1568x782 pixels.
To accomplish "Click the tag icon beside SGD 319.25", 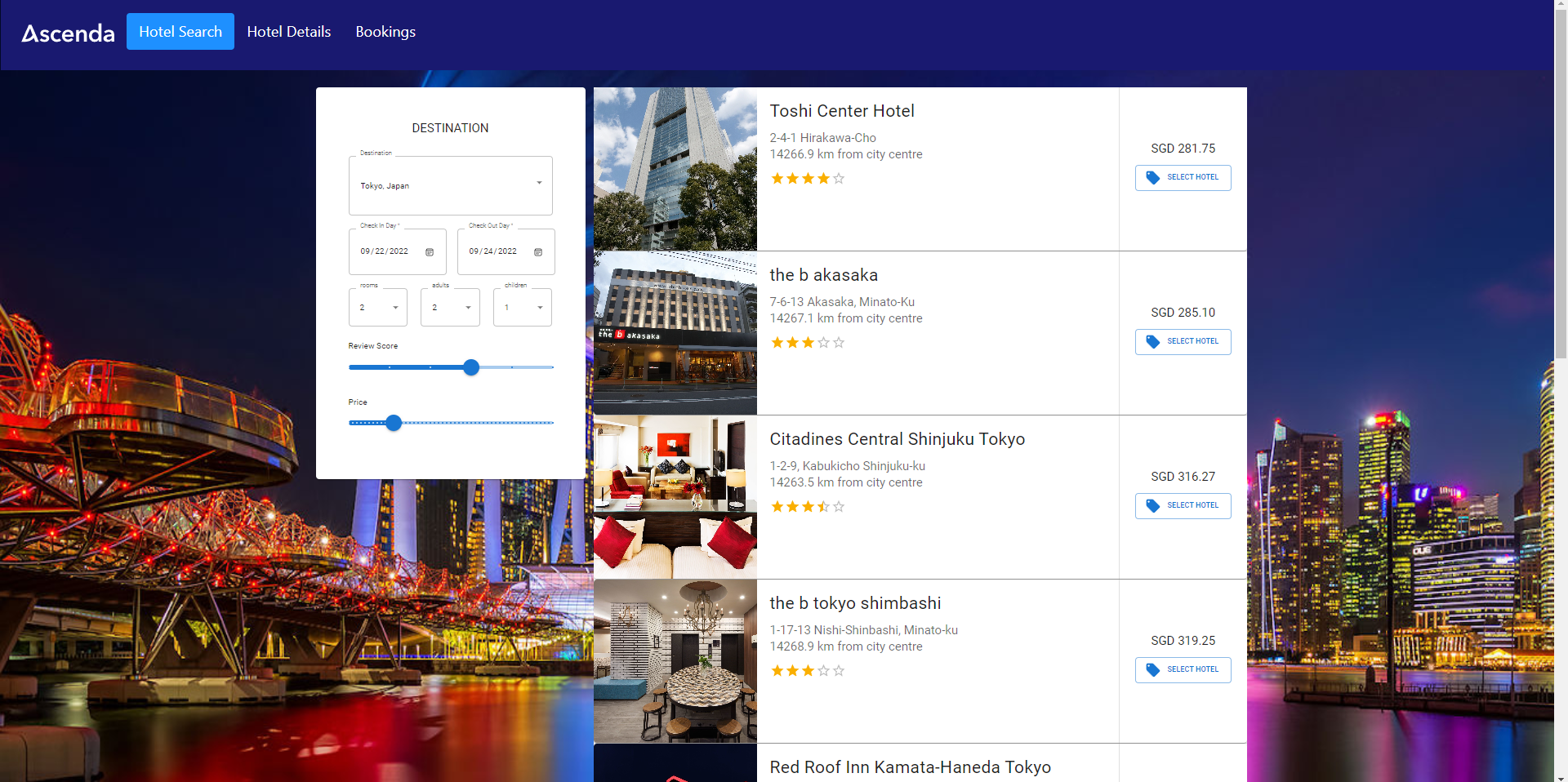I will (x=1153, y=670).
